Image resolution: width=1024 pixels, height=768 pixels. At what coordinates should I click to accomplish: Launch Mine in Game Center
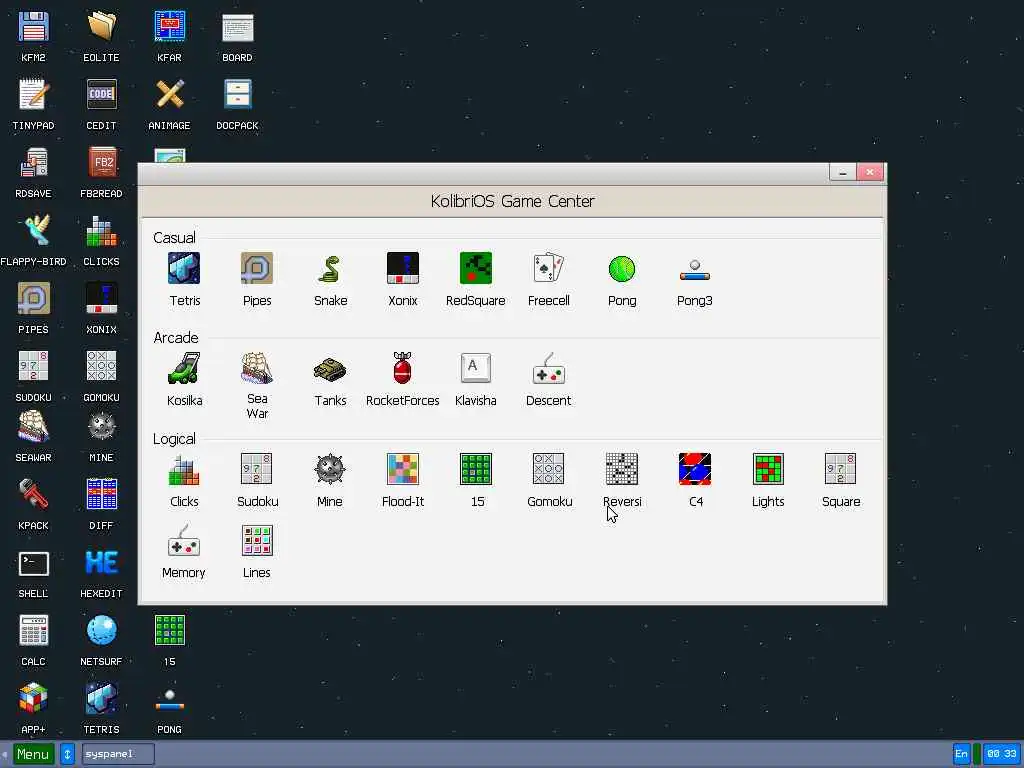[x=330, y=470]
